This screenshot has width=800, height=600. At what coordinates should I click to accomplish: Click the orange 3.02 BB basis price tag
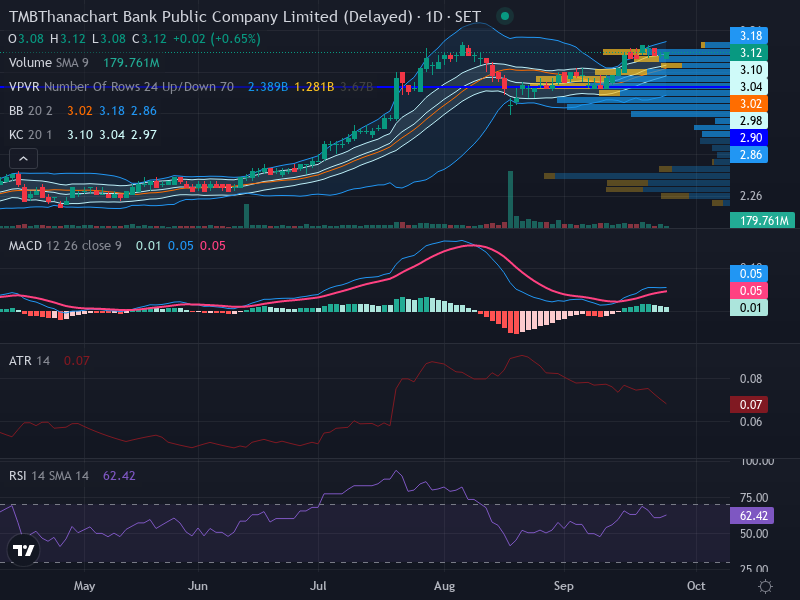749,104
